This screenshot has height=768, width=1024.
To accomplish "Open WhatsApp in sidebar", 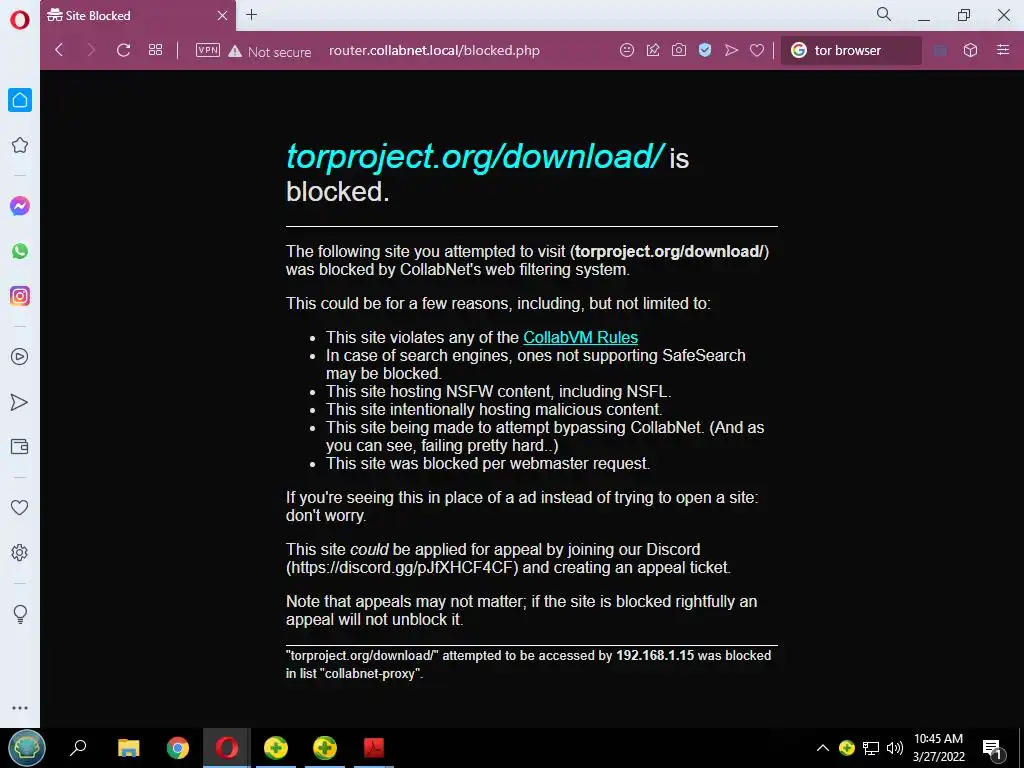I will click(x=20, y=251).
